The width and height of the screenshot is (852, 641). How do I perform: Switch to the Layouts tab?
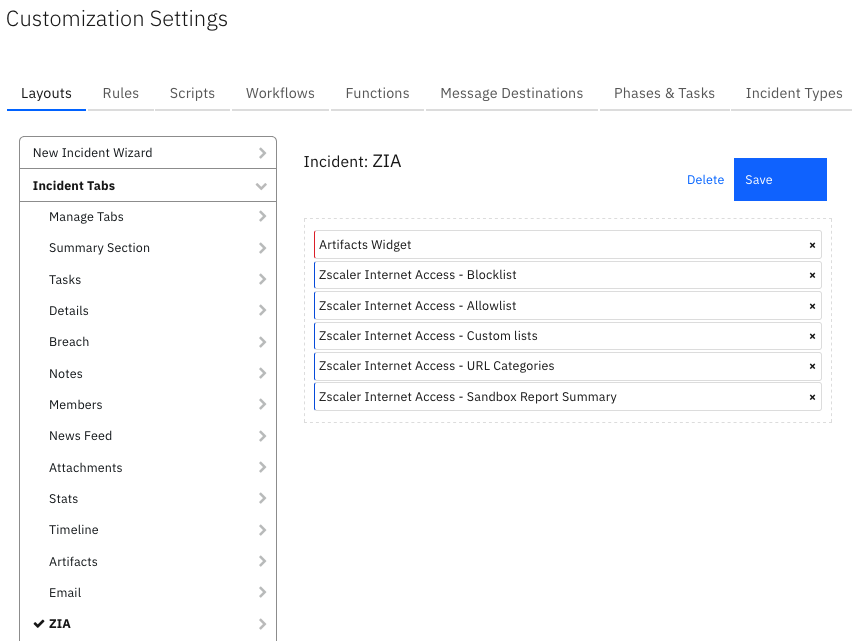coord(46,93)
